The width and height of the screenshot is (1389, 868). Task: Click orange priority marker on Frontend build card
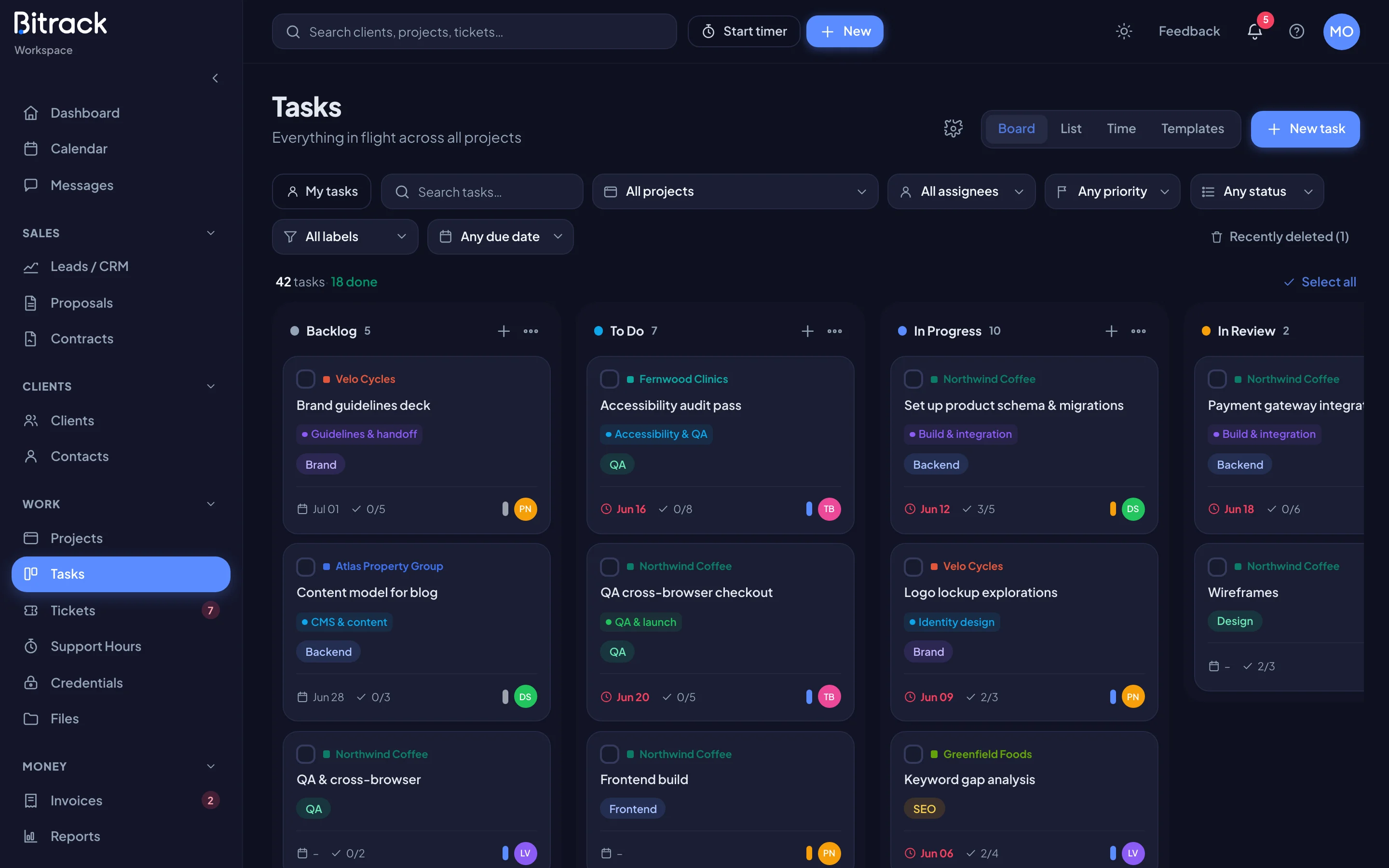pos(809,853)
